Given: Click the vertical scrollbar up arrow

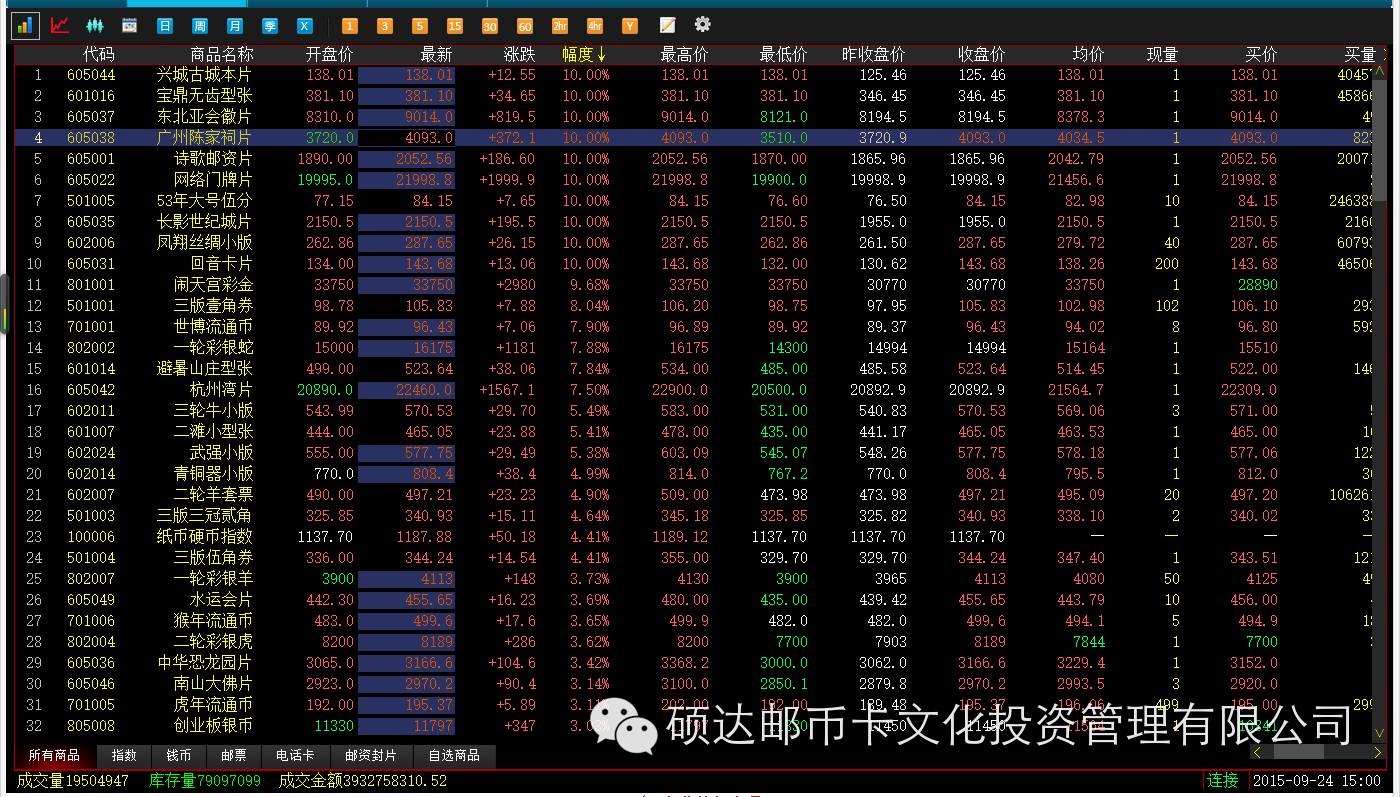Looking at the screenshot, I should (x=1382, y=71).
